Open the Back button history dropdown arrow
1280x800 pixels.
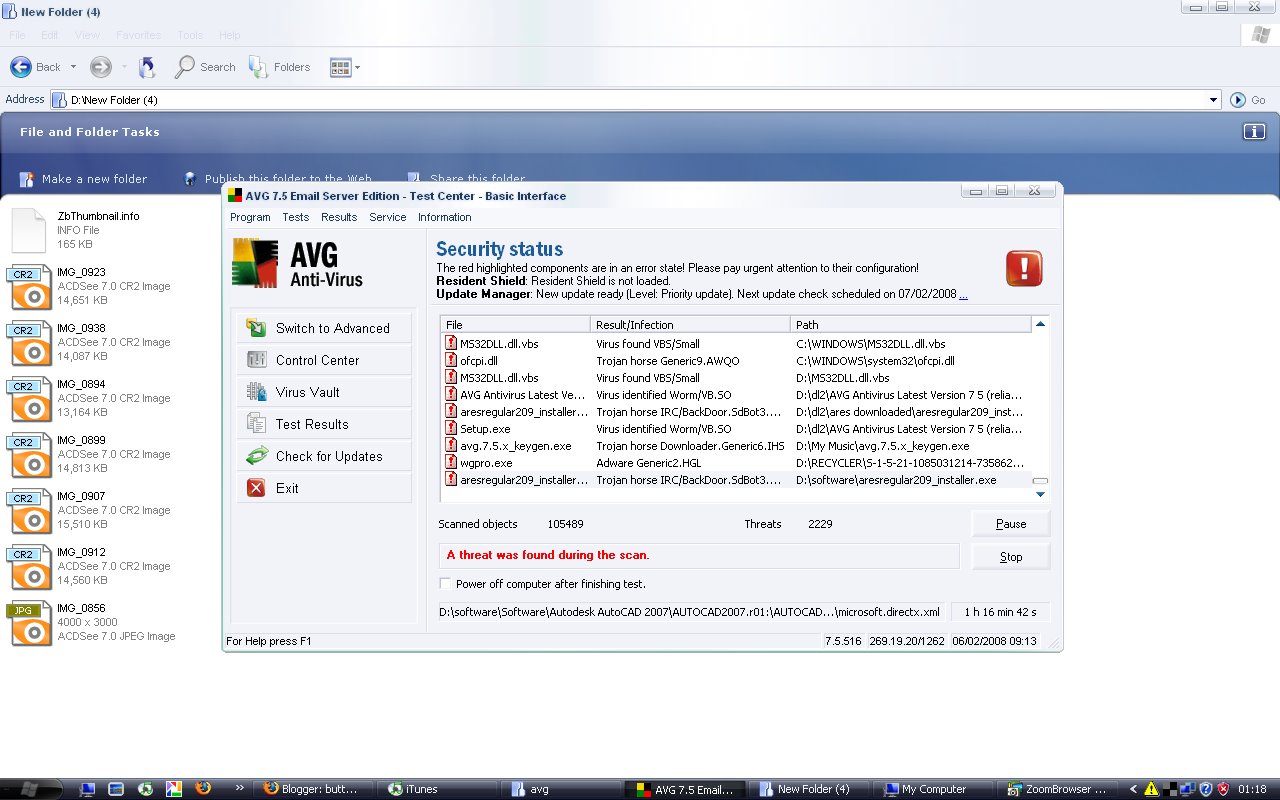point(72,67)
